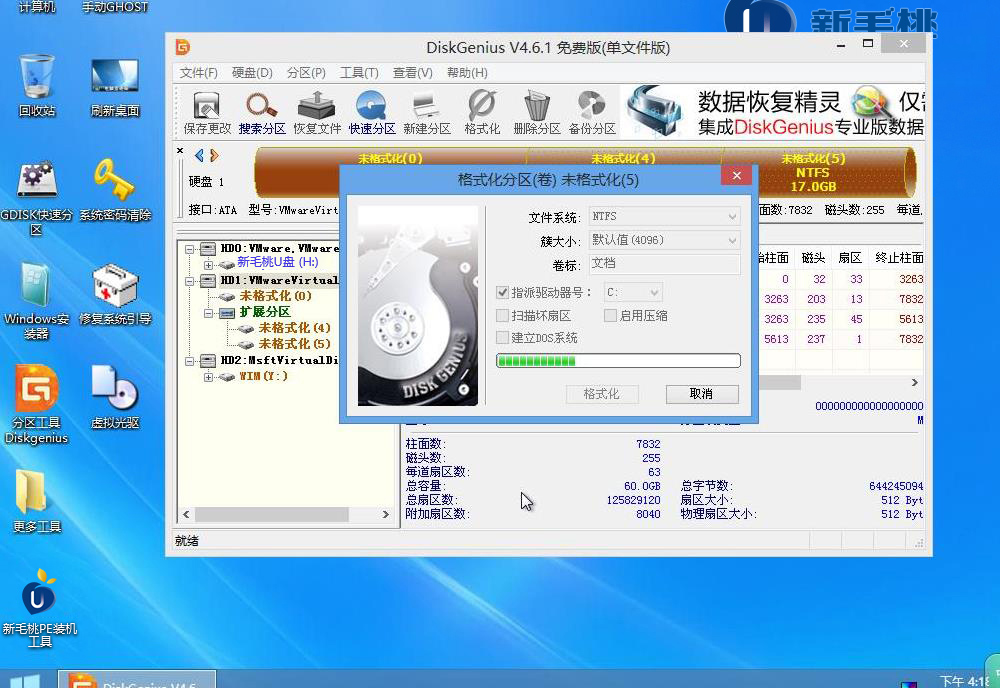This screenshot has height=688, width=1000.
Task: Choose New Partition (新建分区) toolbar icon
Action: pos(427,112)
